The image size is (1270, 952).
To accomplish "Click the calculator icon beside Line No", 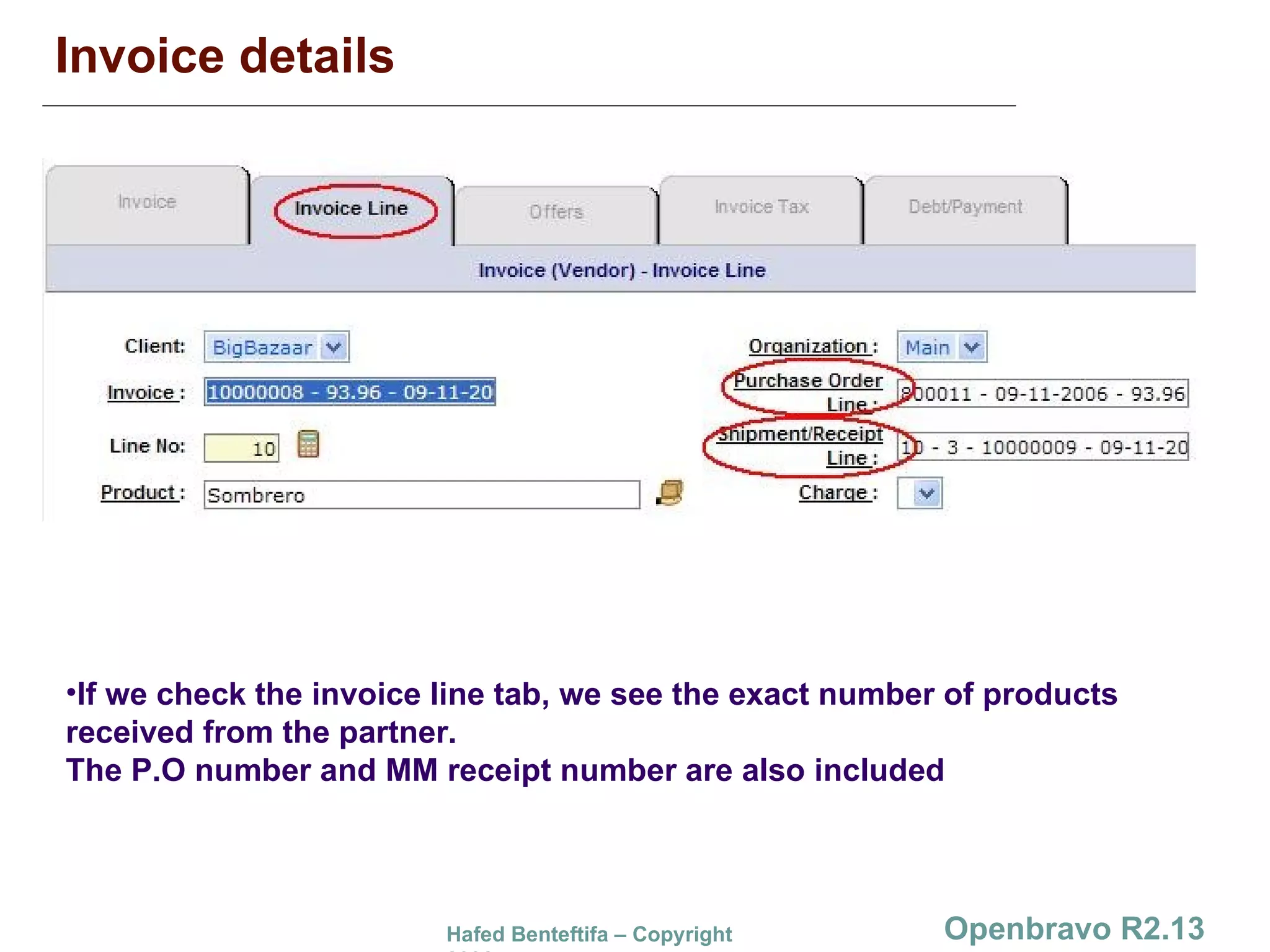I will click(x=308, y=444).
